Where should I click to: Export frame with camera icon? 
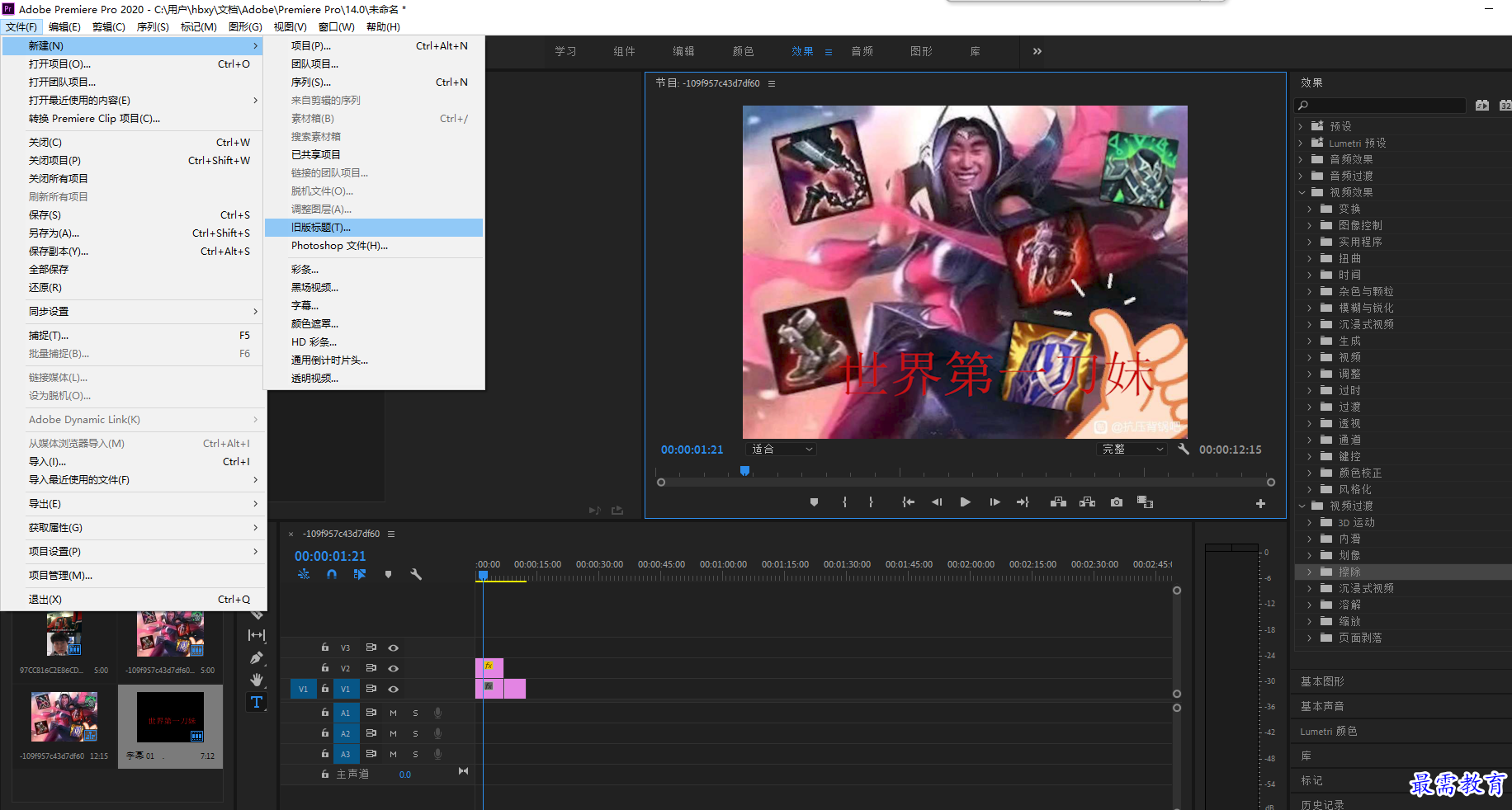click(x=1117, y=502)
